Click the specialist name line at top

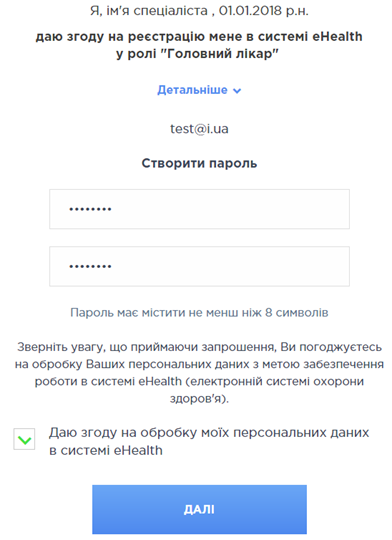(199, 11)
